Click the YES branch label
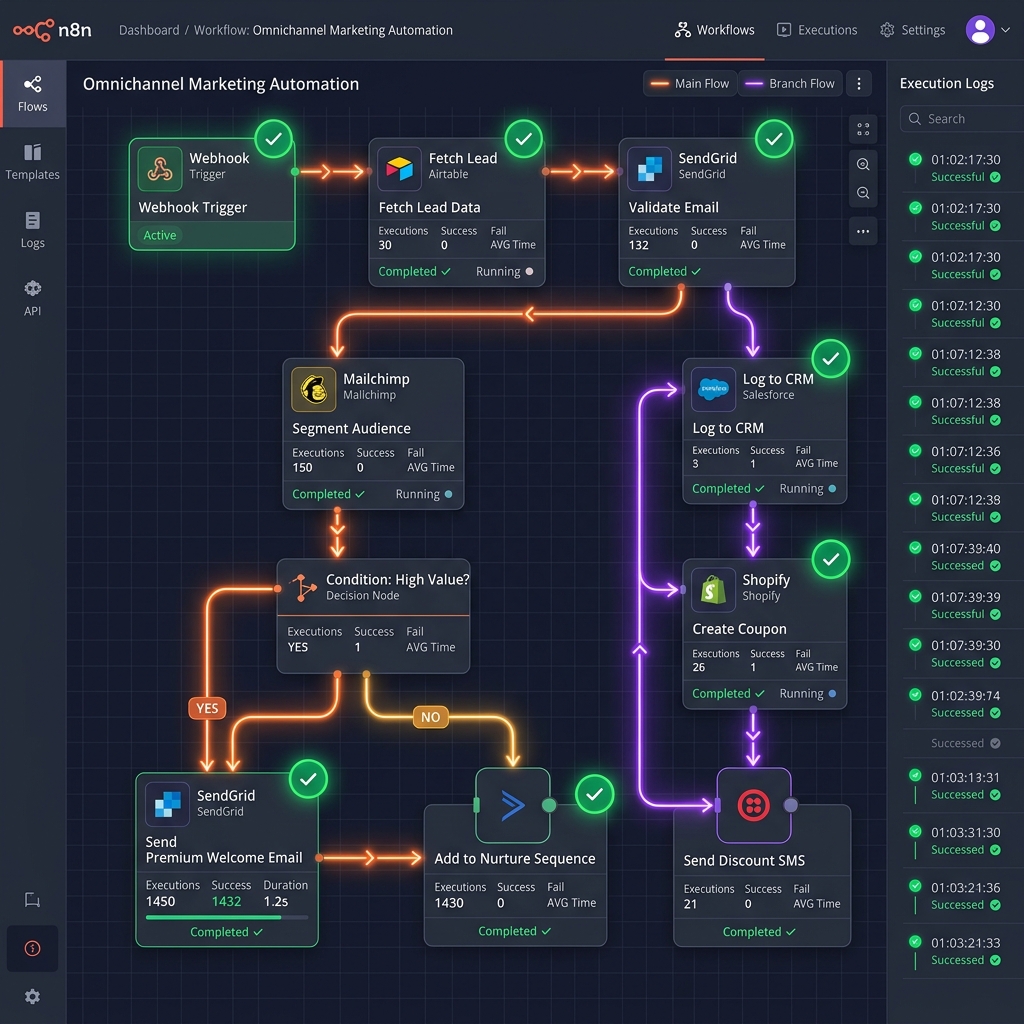The image size is (1024, 1024). point(207,709)
